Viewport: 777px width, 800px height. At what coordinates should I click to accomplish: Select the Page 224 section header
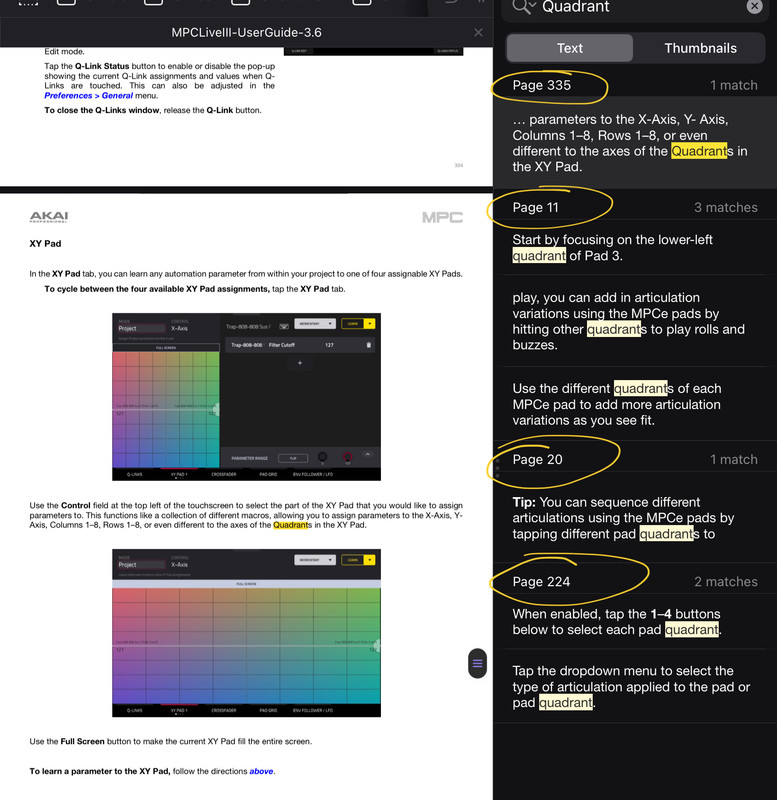point(541,582)
